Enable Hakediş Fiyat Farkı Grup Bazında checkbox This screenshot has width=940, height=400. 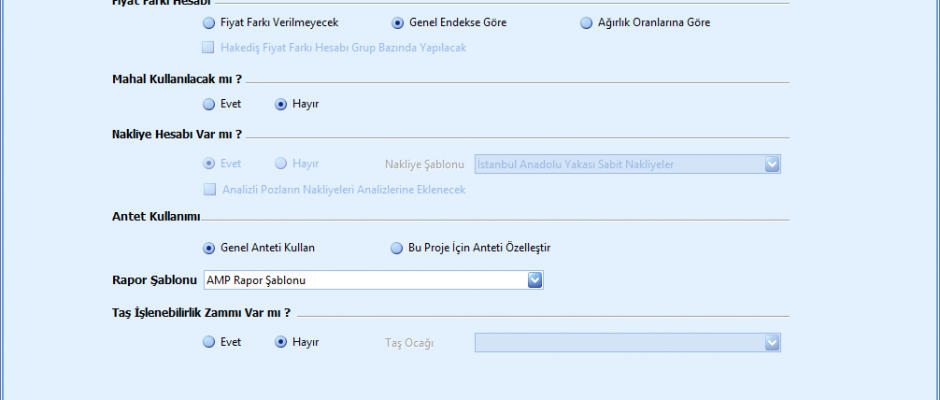[208, 47]
